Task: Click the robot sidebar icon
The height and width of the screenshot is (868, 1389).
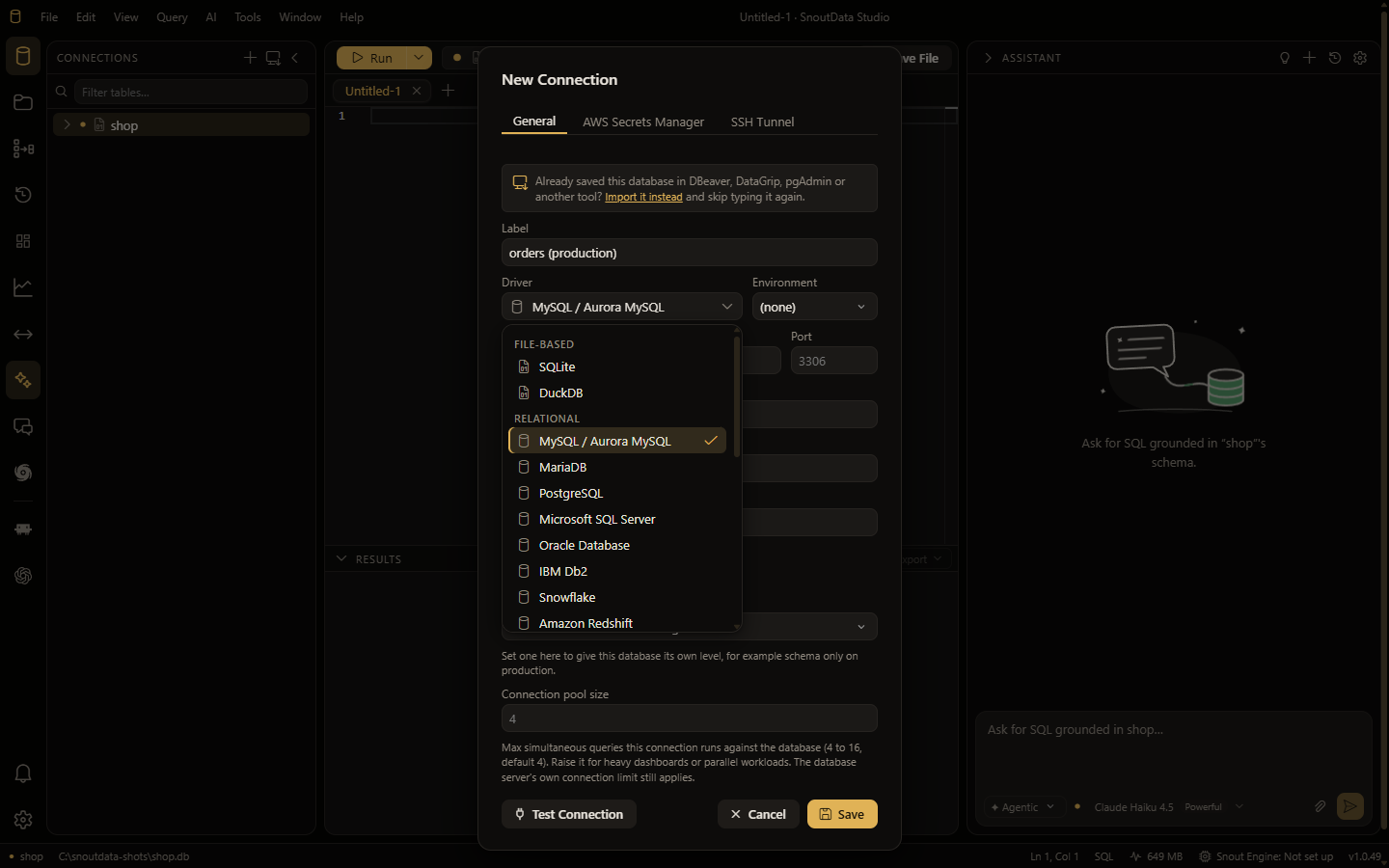Action: pos(23,529)
